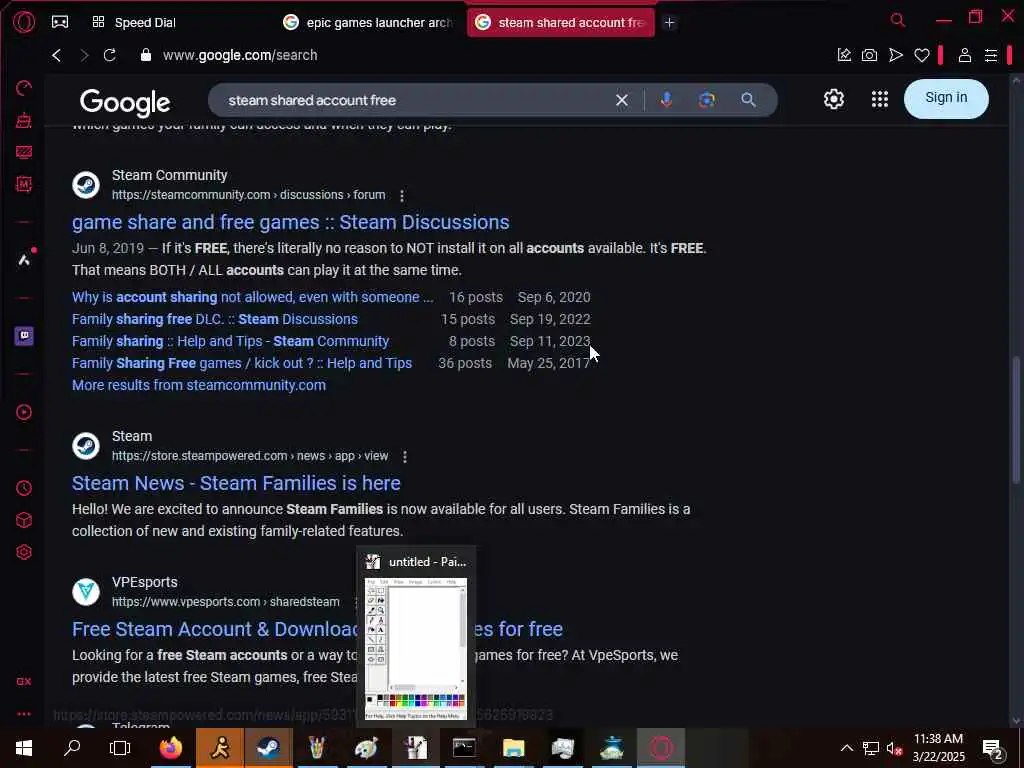
Task: Launch Firefox from the taskbar
Action: [171, 748]
